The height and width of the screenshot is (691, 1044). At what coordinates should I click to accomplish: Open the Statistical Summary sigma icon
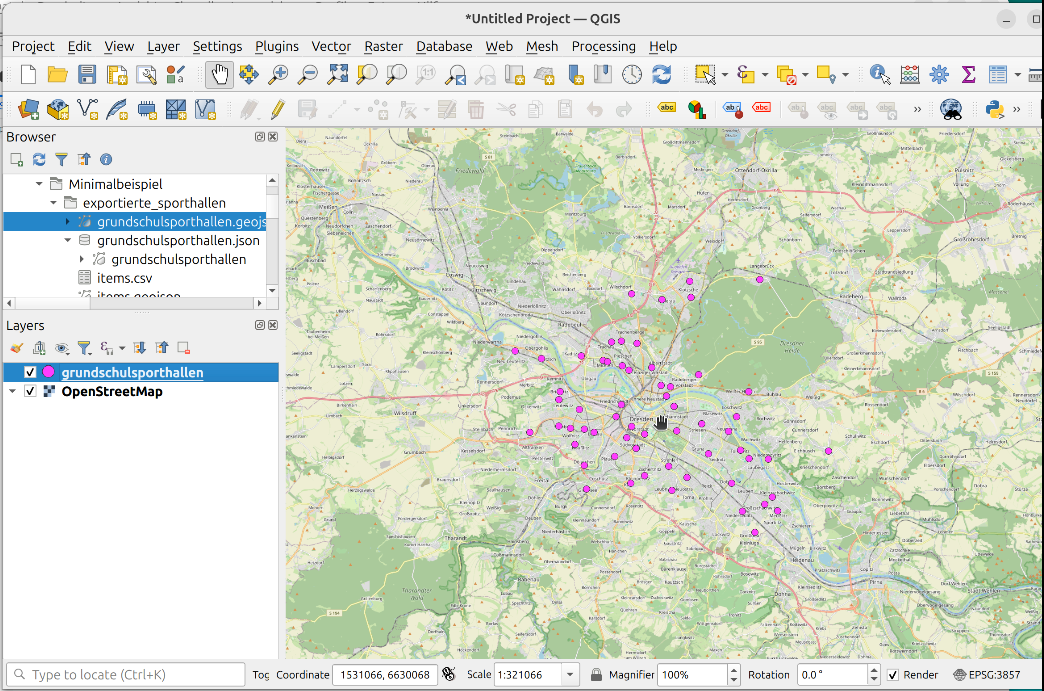tap(968, 74)
